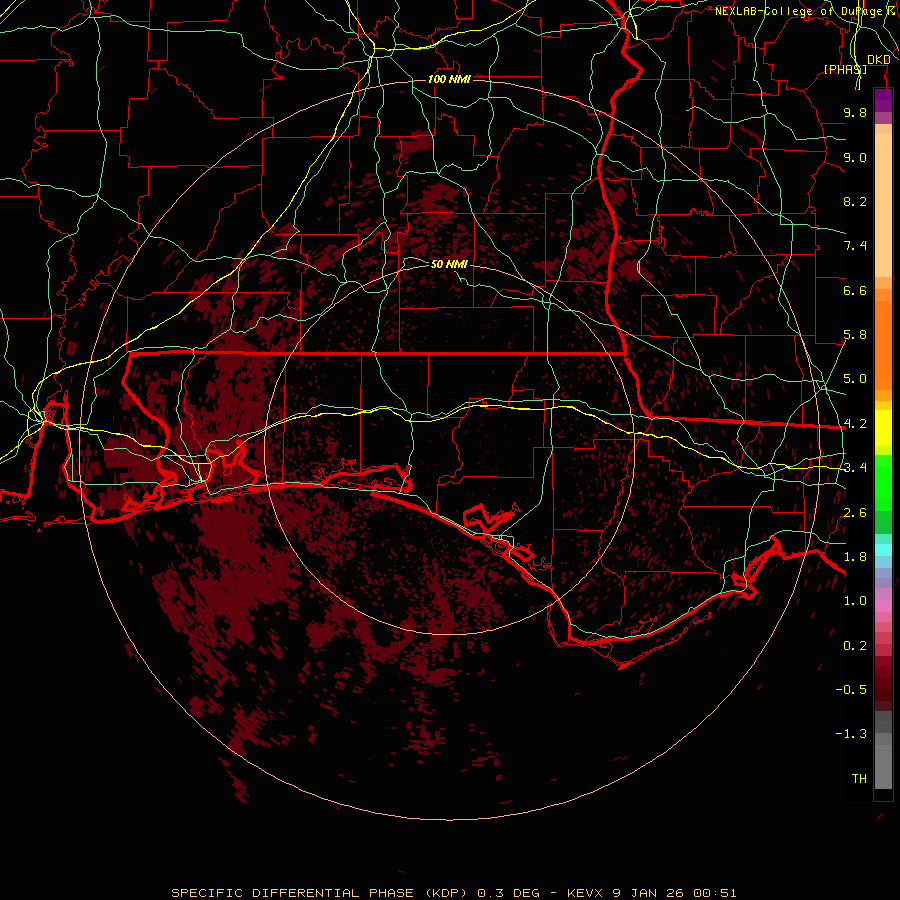This screenshot has height=900, width=900.
Task: Click the 1.0 value on the color scale
Action: point(855,601)
